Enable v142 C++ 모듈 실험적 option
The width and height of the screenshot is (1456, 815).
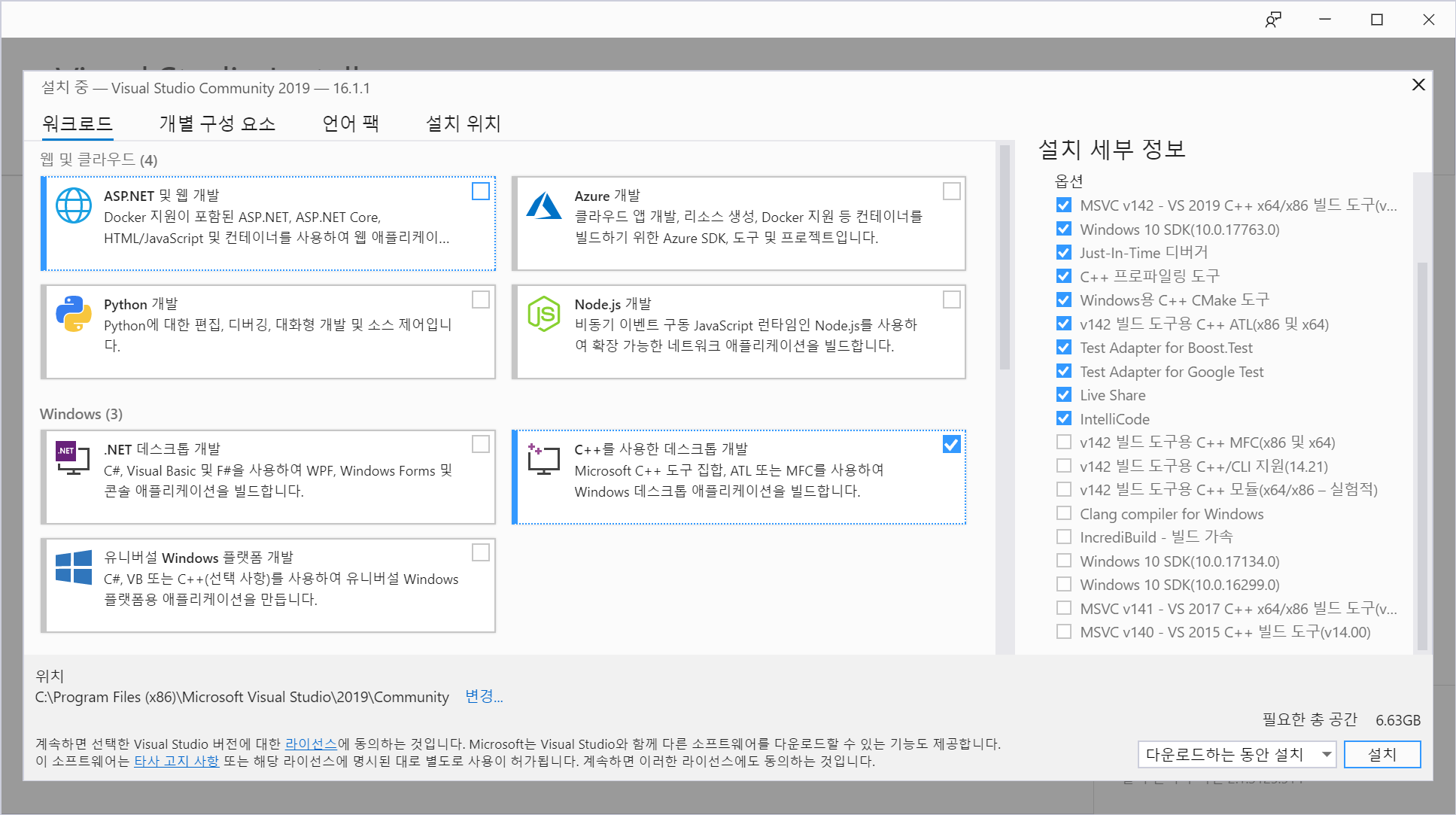click(x=1064, y=489)
